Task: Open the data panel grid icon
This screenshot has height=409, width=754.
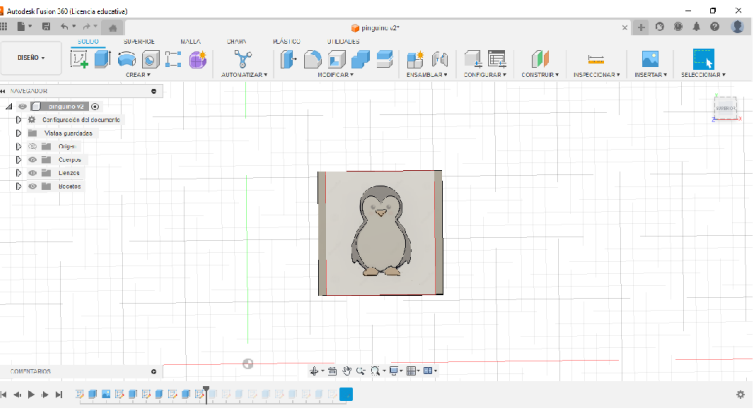Action: coord(4,27)
